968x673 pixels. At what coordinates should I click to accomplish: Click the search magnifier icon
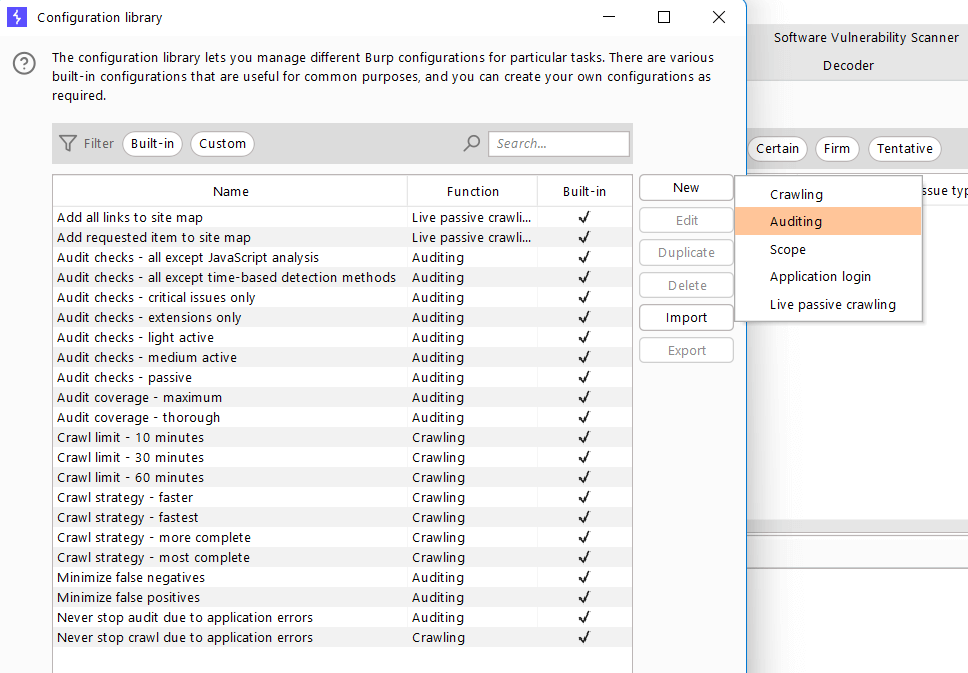(472, 143)
